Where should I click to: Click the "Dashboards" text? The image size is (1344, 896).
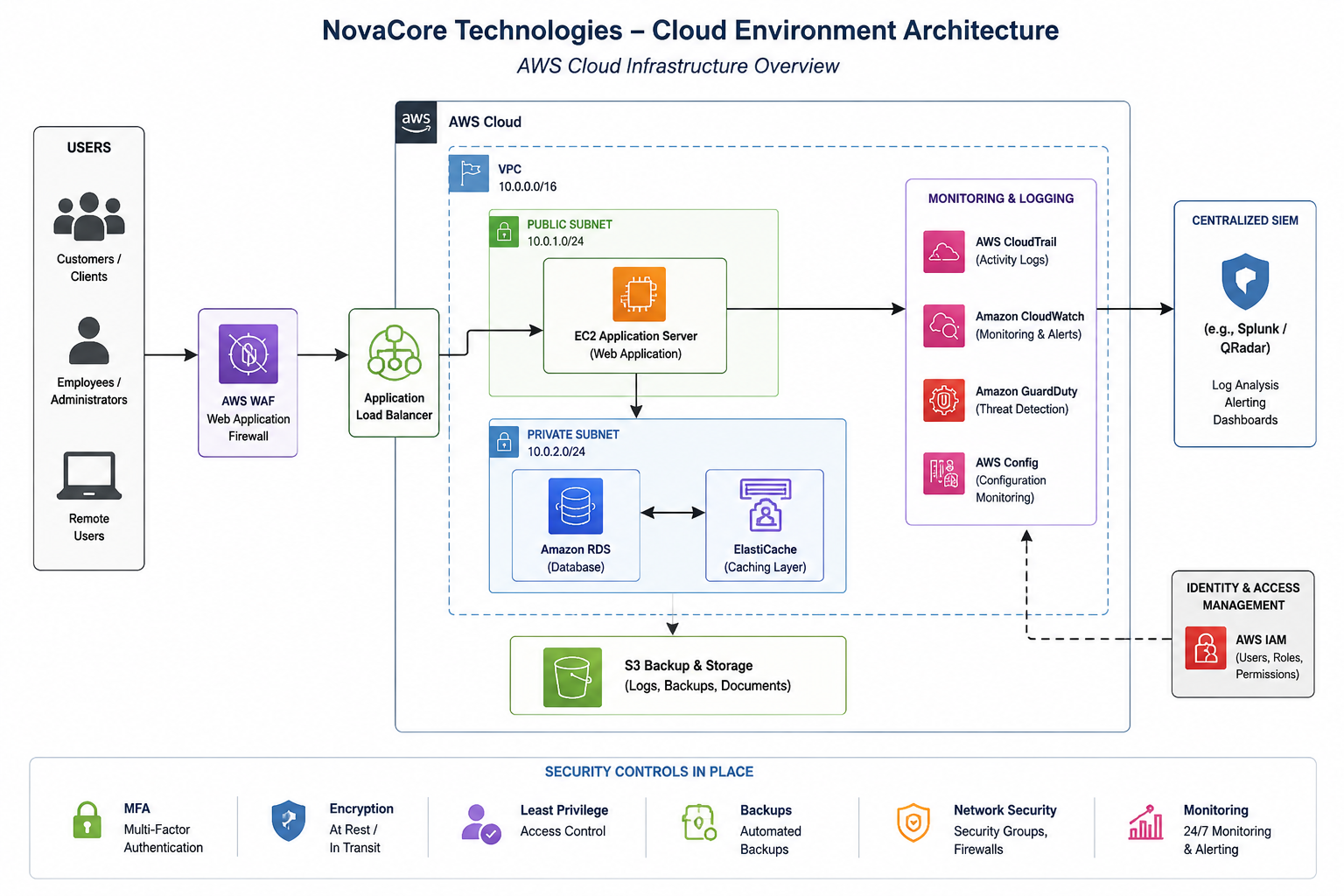point(1245,420)
